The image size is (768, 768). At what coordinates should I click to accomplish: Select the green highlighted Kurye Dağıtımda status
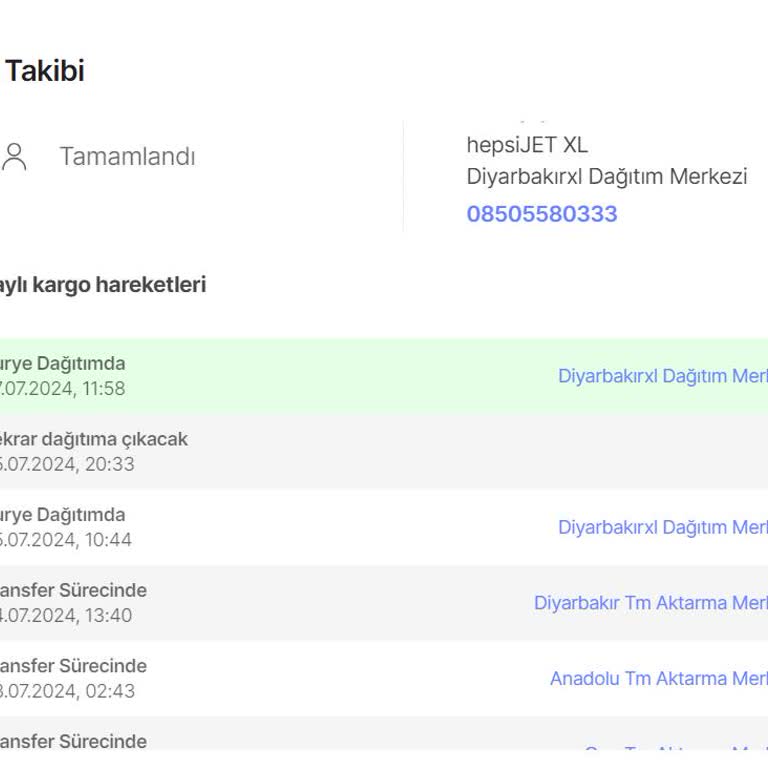coord(62,364)
